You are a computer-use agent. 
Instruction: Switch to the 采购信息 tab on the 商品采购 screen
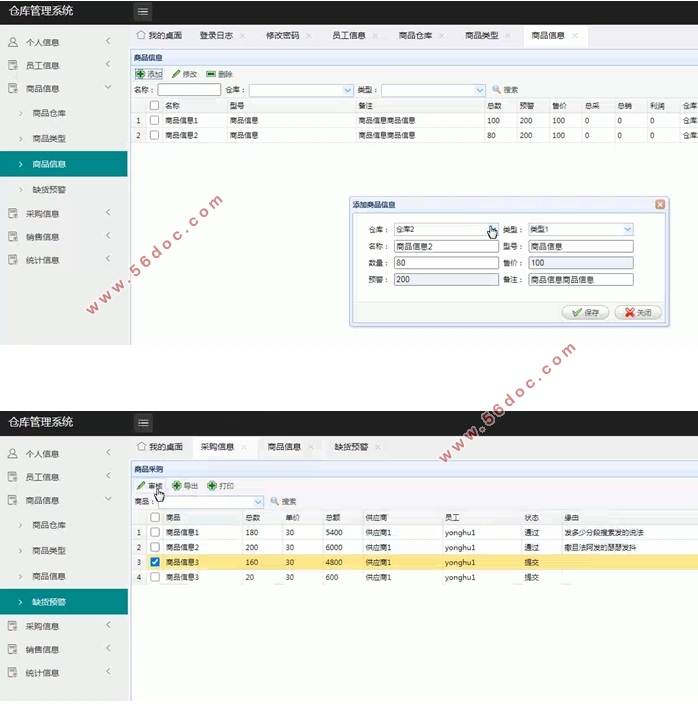[x=217, y=447]
